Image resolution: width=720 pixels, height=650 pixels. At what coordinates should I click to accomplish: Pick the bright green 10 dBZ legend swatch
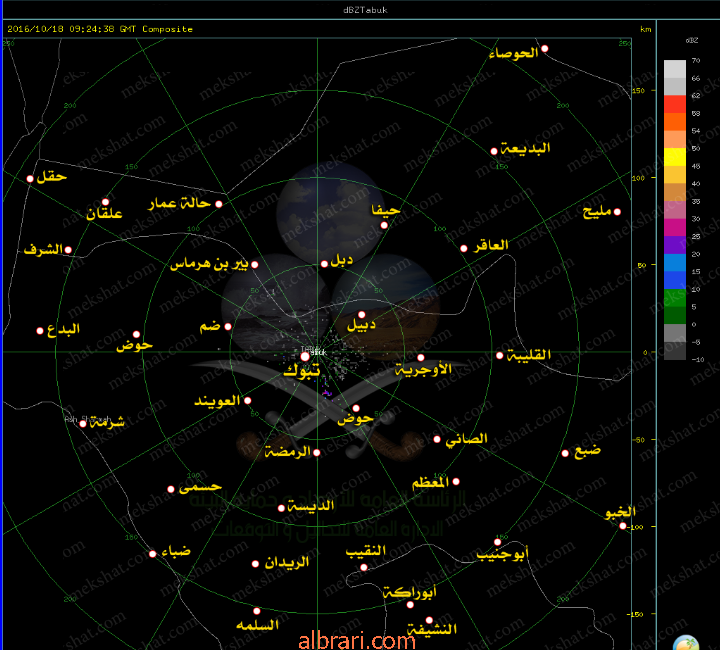pos(675,298)
